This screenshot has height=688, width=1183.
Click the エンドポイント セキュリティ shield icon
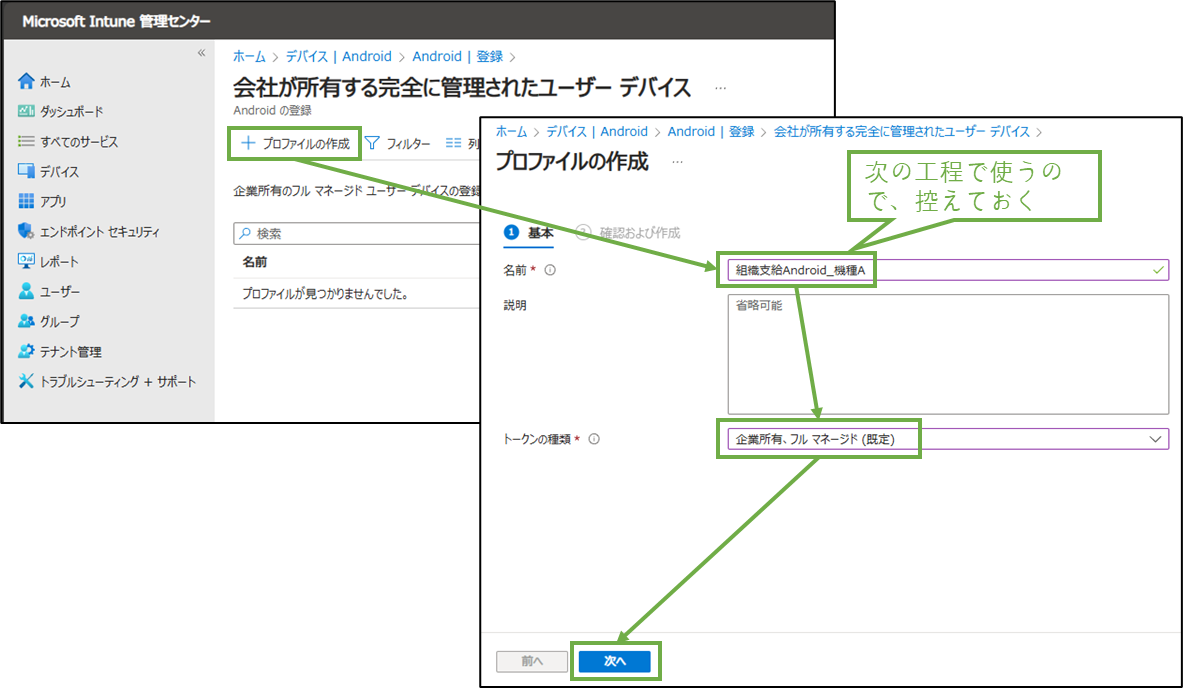[26, 231]
